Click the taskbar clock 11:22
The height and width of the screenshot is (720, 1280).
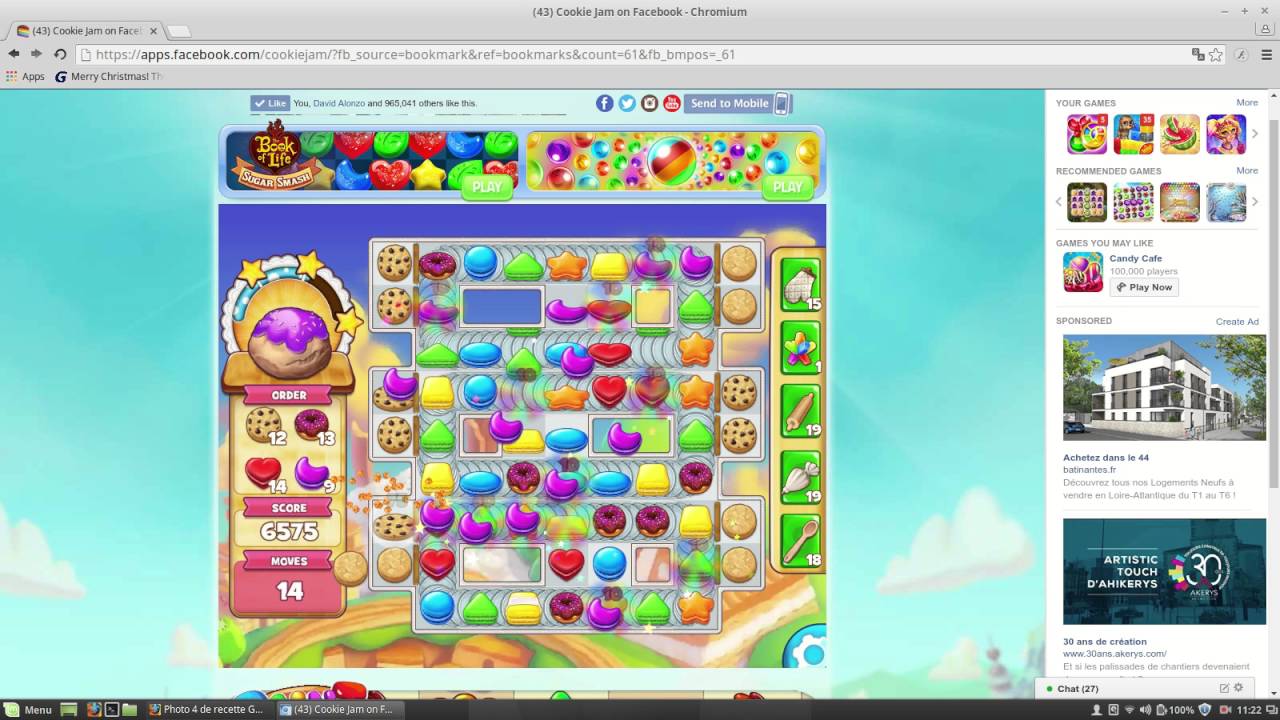coord(1249,709)
